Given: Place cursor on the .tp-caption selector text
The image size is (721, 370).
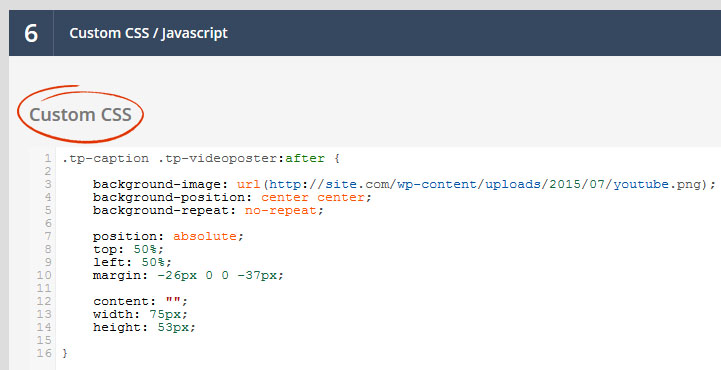Looking at the screenshot, I should [106, 159].
